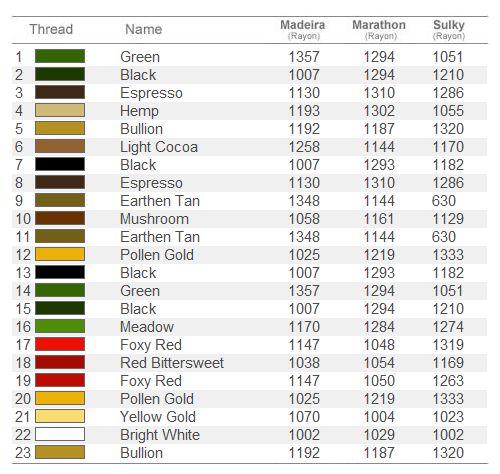This screenshot has height=474, width=500.
Task: Click the Madeira column header
Action: pos(303,29)
